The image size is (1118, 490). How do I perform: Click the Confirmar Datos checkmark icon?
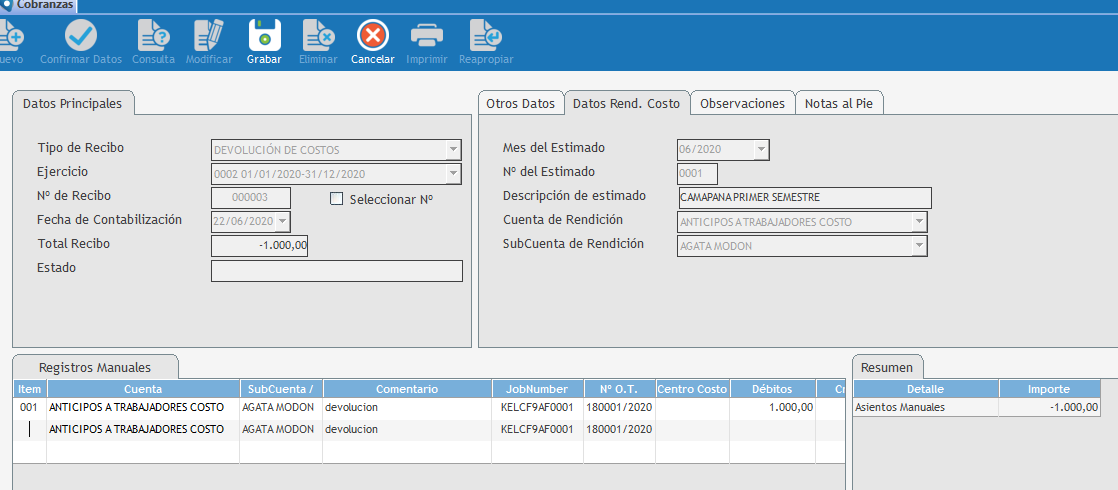[x=81, y=36]
